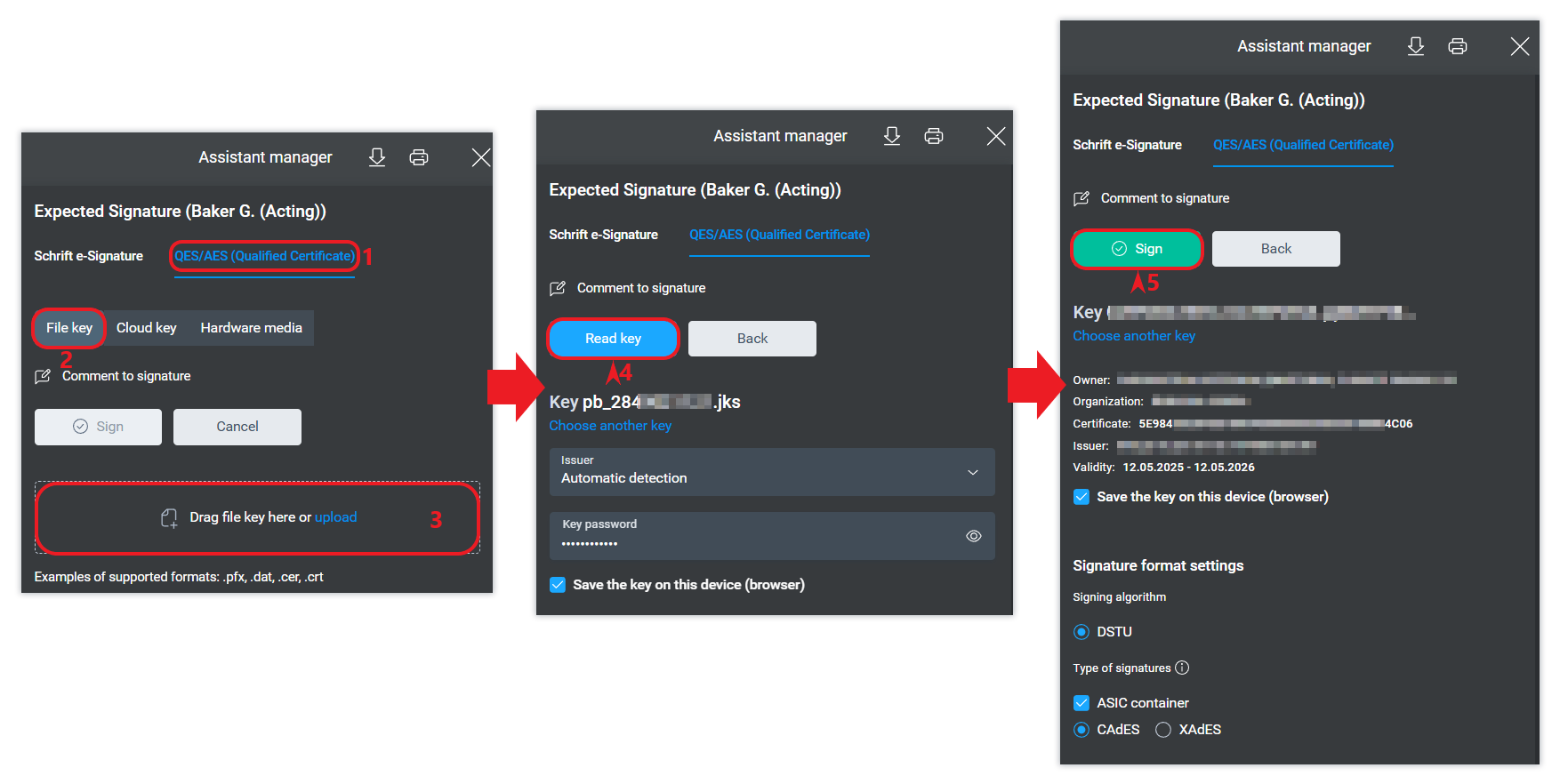
Task: Show the key password via eye icon
Action: coord(973,536)
